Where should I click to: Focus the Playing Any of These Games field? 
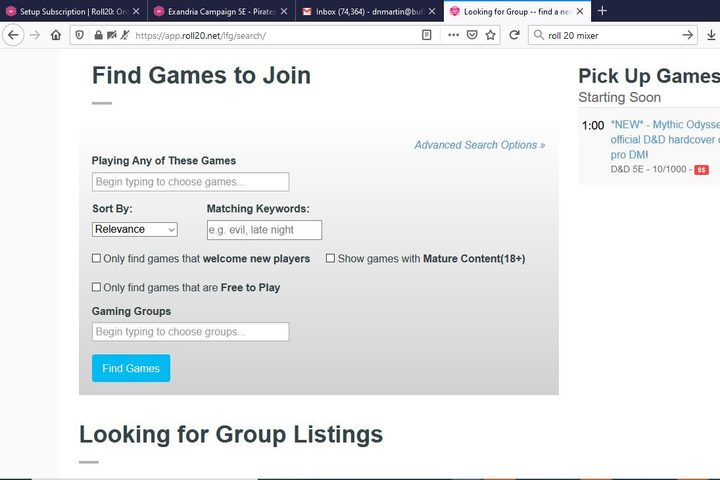pos(191,182)
